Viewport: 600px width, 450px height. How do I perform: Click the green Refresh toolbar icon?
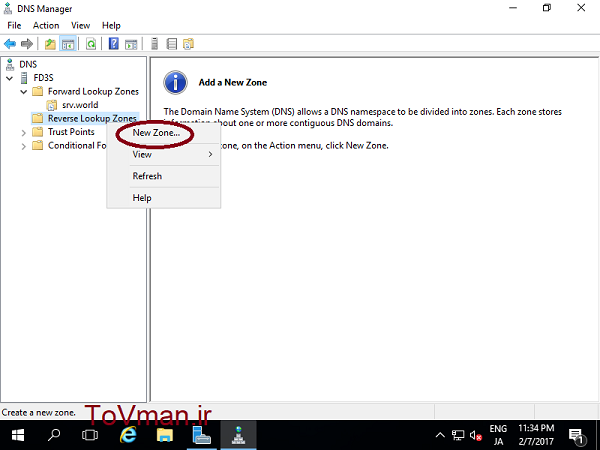(91, 44)
